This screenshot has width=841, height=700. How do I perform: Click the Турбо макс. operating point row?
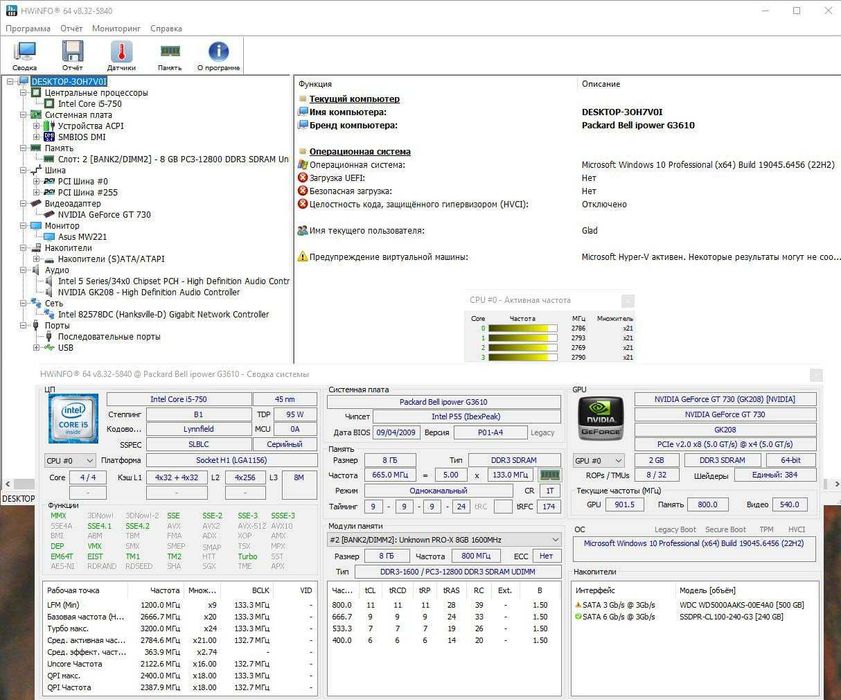pos(180,628)
